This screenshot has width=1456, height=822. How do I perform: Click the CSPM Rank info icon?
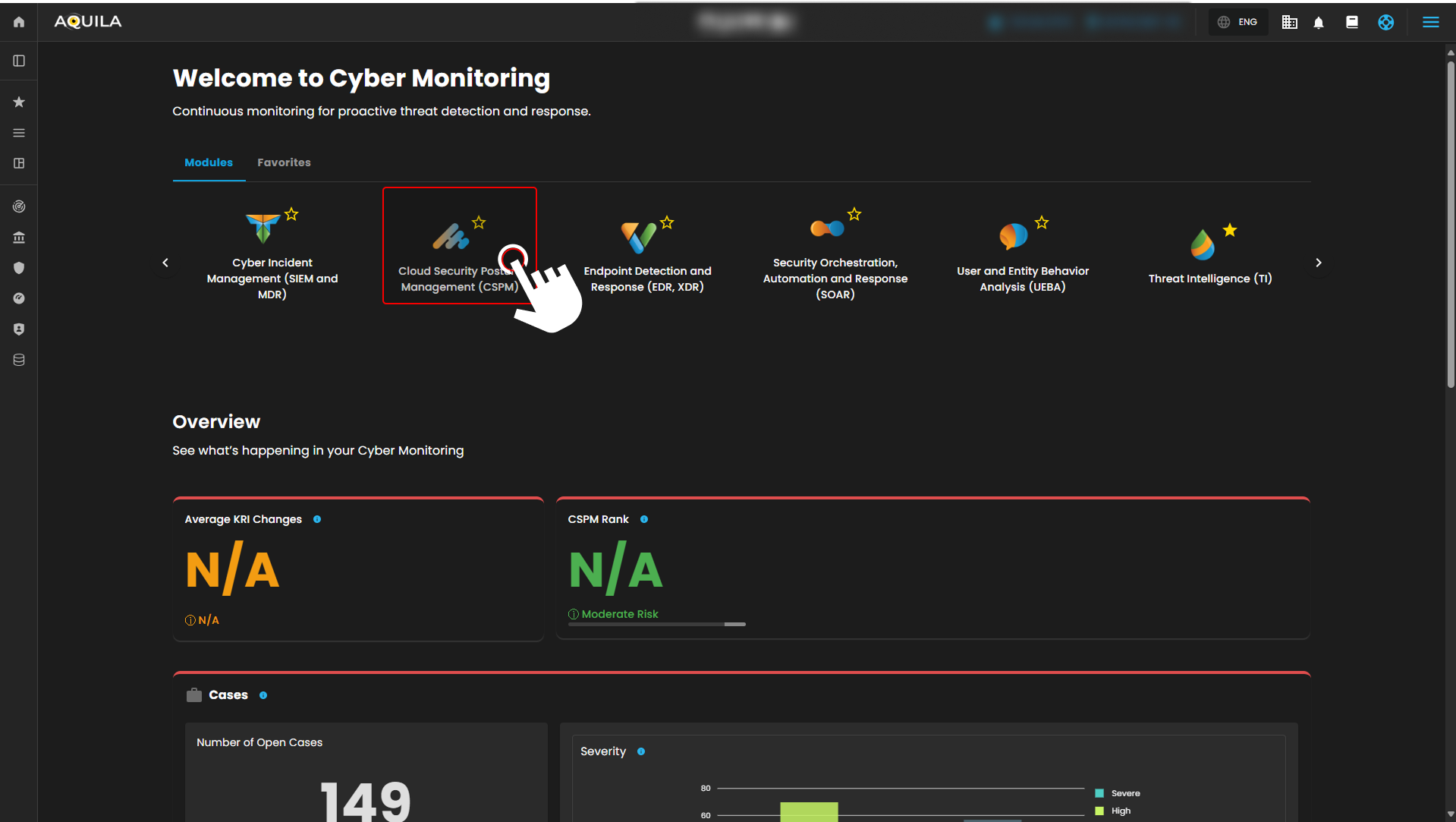point(644,519)
